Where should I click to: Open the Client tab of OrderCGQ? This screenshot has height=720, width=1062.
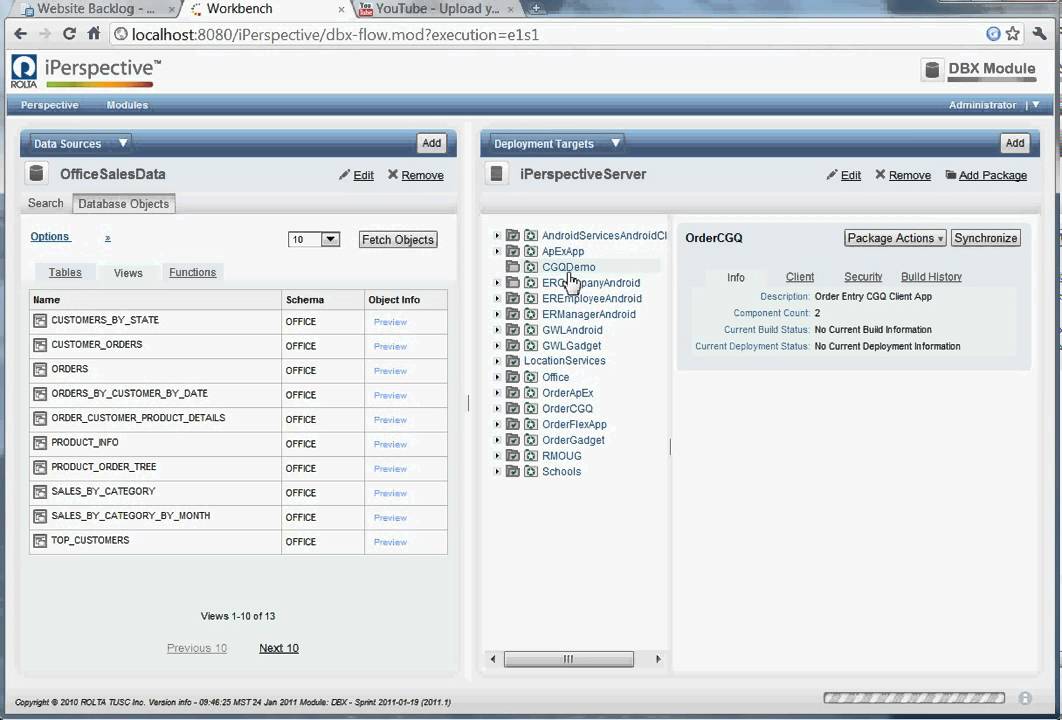click(x=799, y=277)
